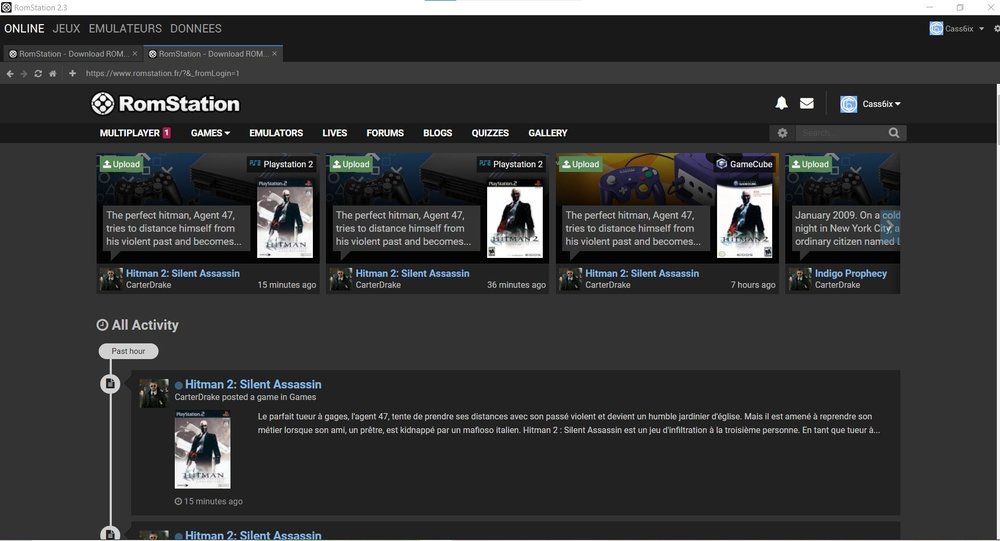Open the MULTIPLAYER menu item
Image resolution: width=1000 pixels, height=541 pixels.
coord(135,133)
